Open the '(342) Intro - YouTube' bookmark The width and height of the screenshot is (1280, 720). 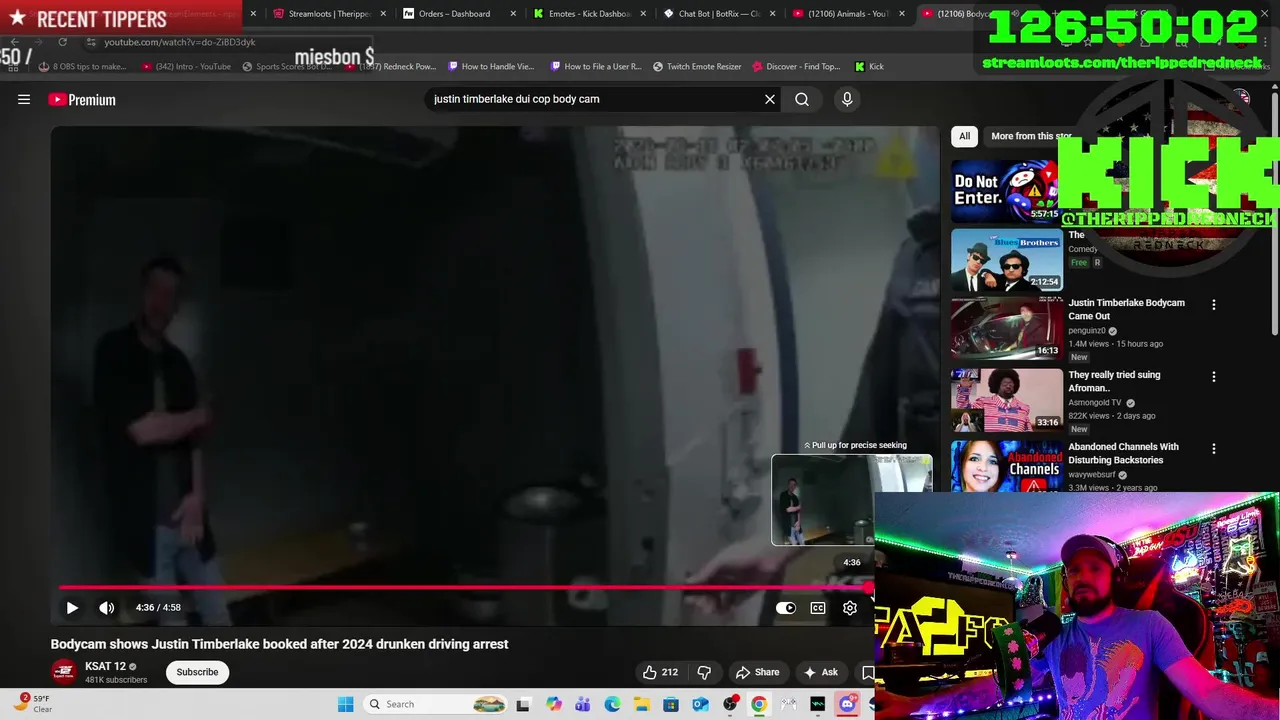click(x=186, y=67)
